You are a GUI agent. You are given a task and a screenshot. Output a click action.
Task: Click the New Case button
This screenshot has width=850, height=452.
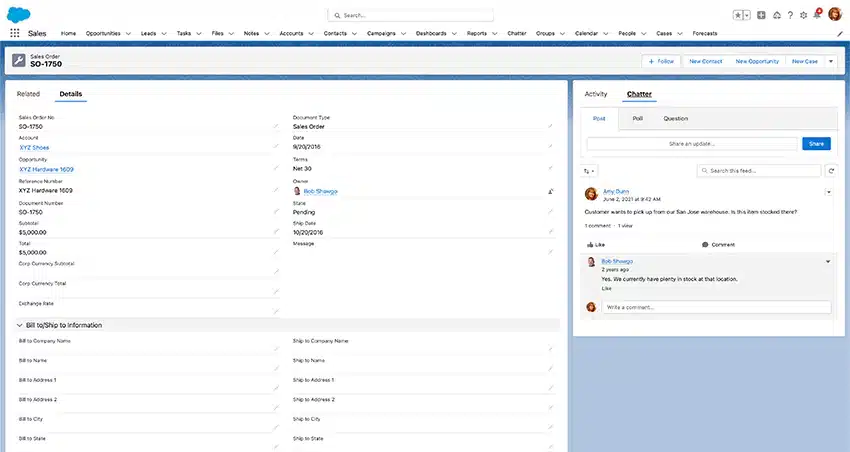[x=804, y=61]
